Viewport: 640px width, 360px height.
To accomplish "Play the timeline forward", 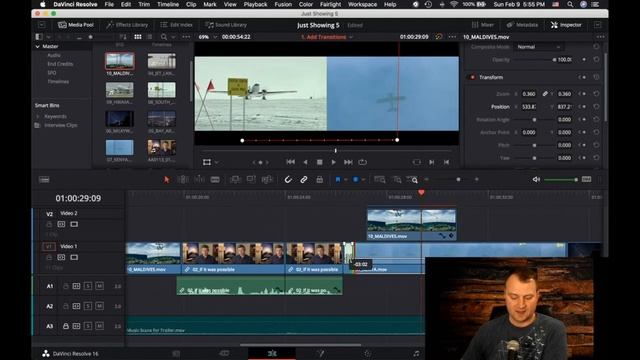I will (333, 162).
